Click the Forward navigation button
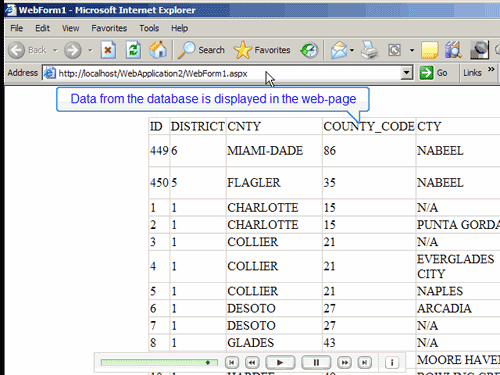The image size is (500, 375). tap(73, 50)
